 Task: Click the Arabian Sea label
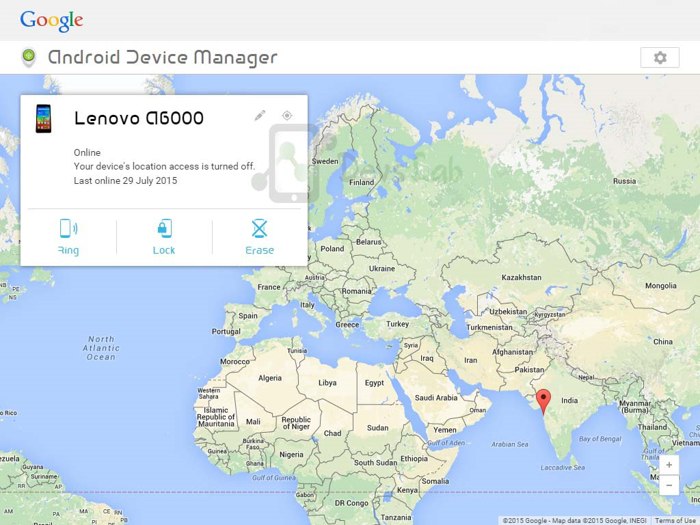coord(510,444)
